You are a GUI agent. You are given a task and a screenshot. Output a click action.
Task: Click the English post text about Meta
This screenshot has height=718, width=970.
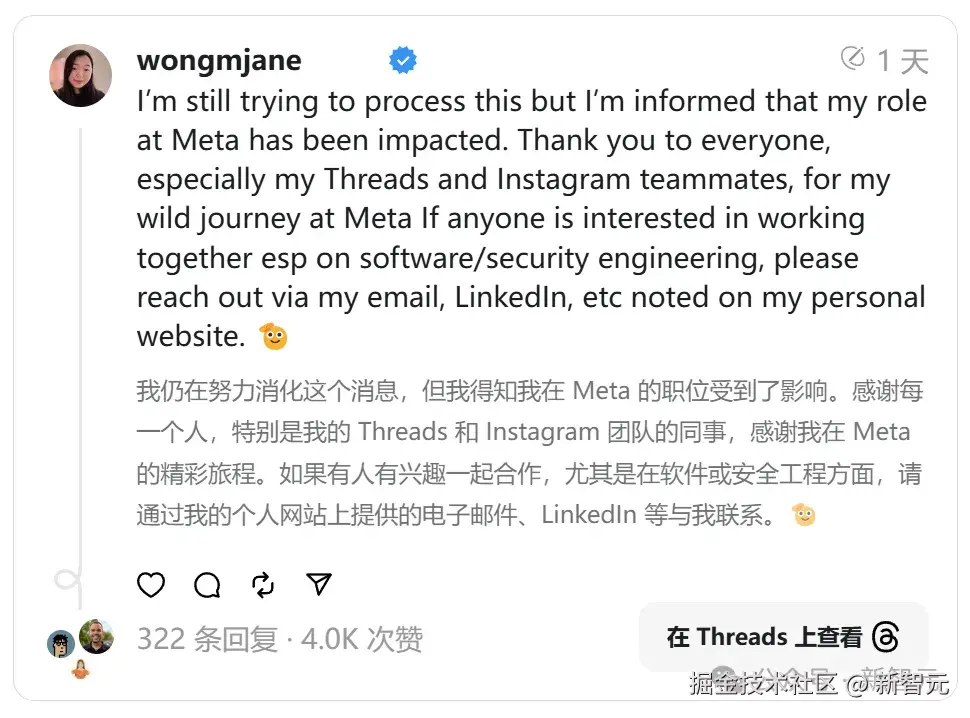(x=531, y=218)
